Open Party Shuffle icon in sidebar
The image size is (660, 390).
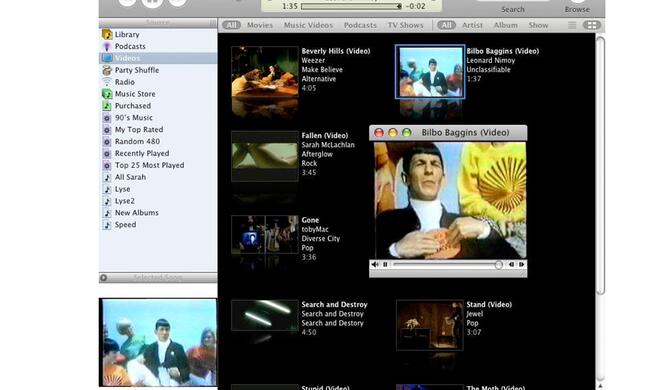point(107,70)
